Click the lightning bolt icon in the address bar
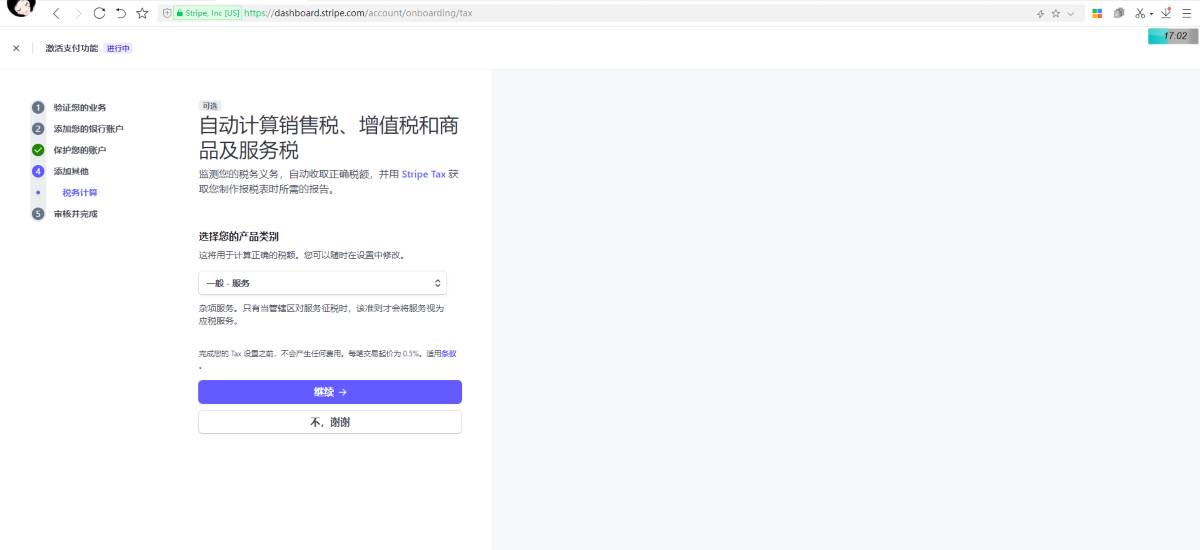Image resolution: width=1200 pixels, height=550 pixels. [1041, 14]
